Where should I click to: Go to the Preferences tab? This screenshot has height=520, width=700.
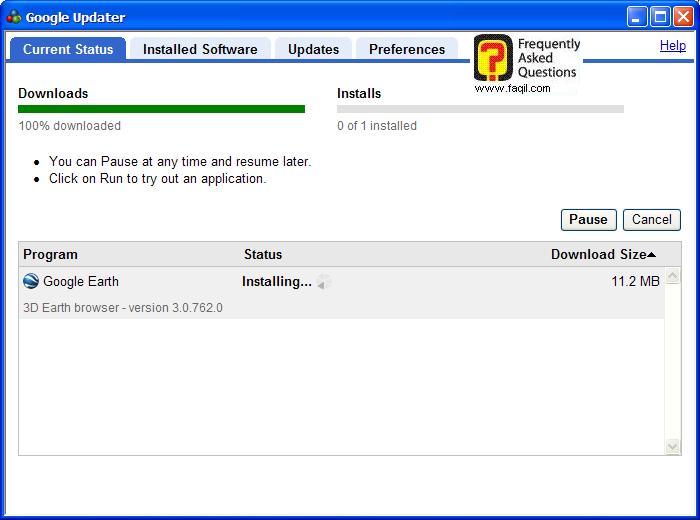406,49
